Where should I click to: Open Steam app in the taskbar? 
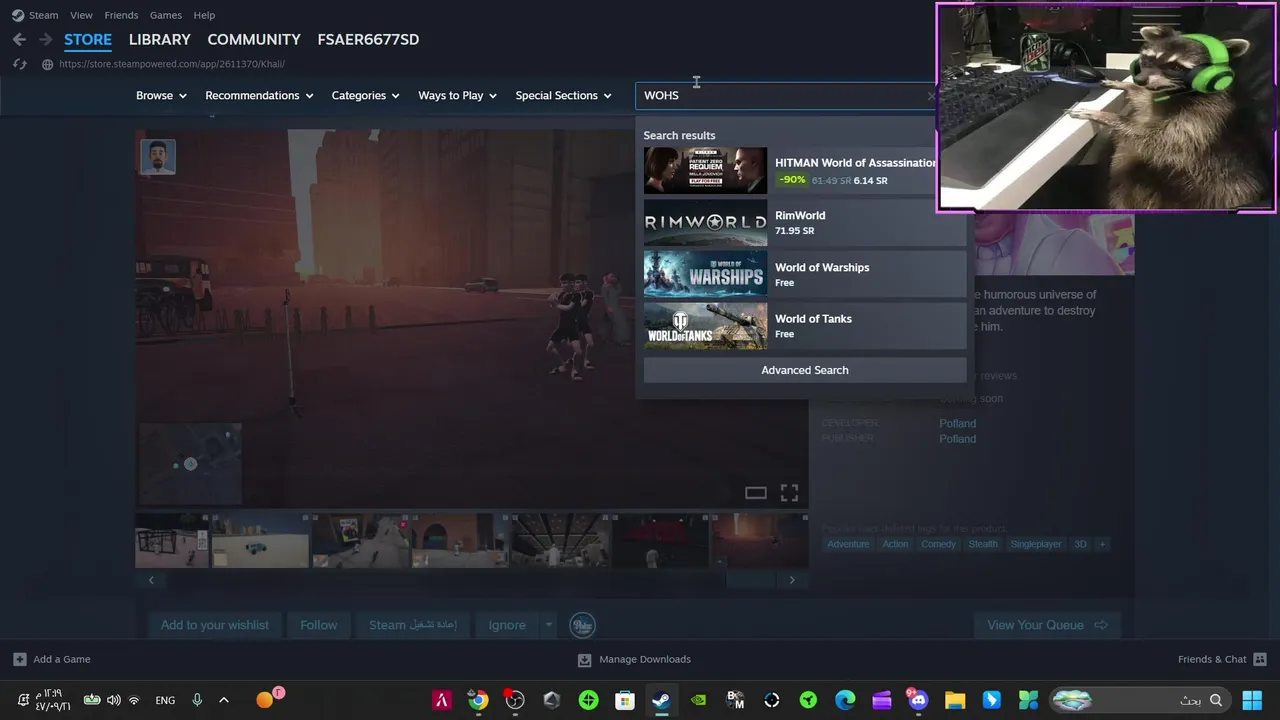pyautogui.click(x=661, y=700)
